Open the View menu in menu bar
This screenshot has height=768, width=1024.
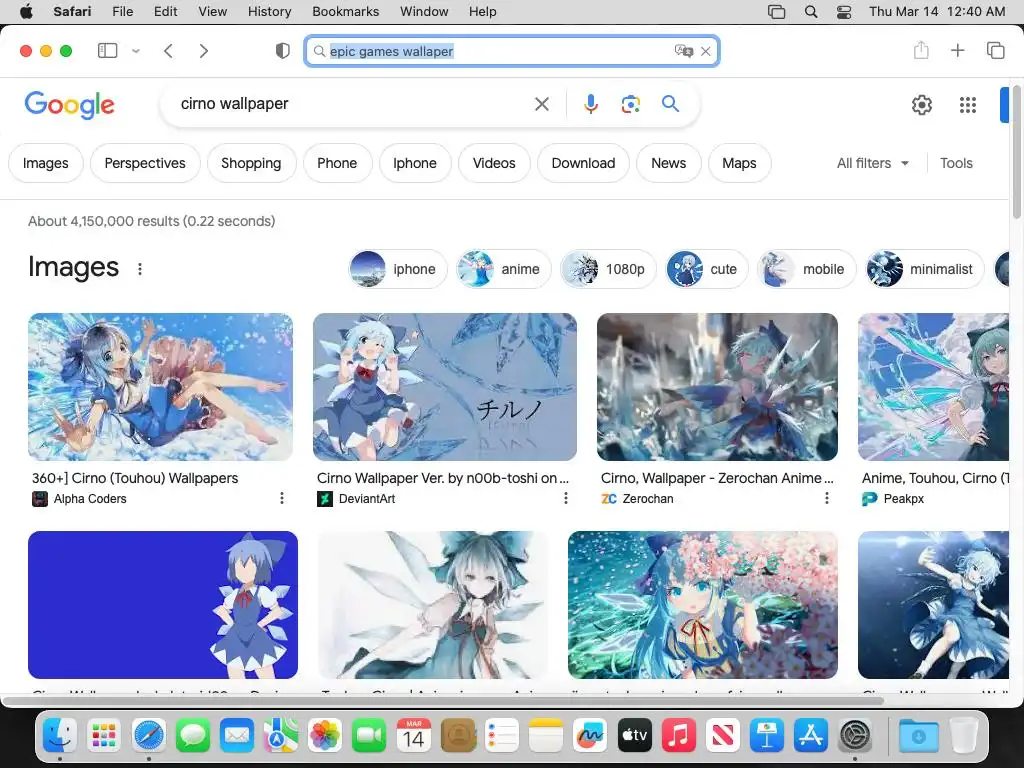point(212,11)
